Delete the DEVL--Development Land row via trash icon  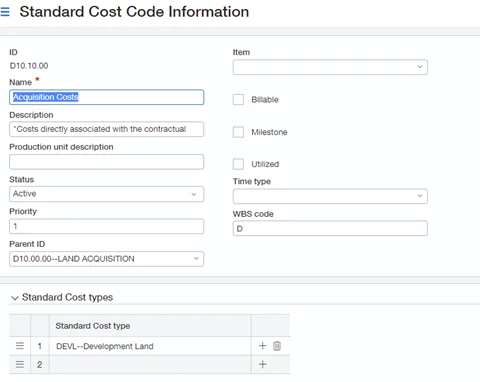[277, 346]
